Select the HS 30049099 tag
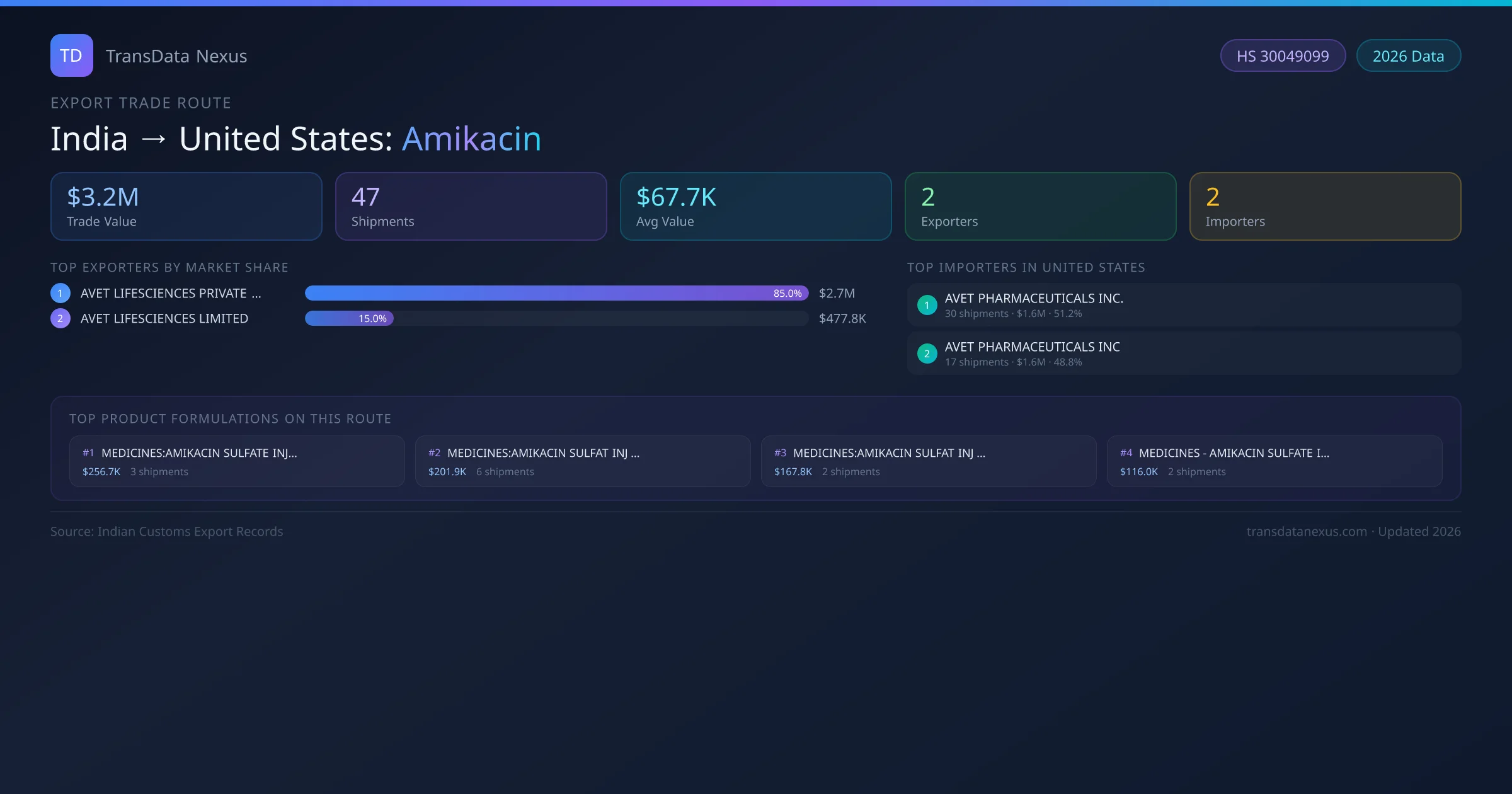This screenshot has width=1512, height=794. click(1283, 56)
